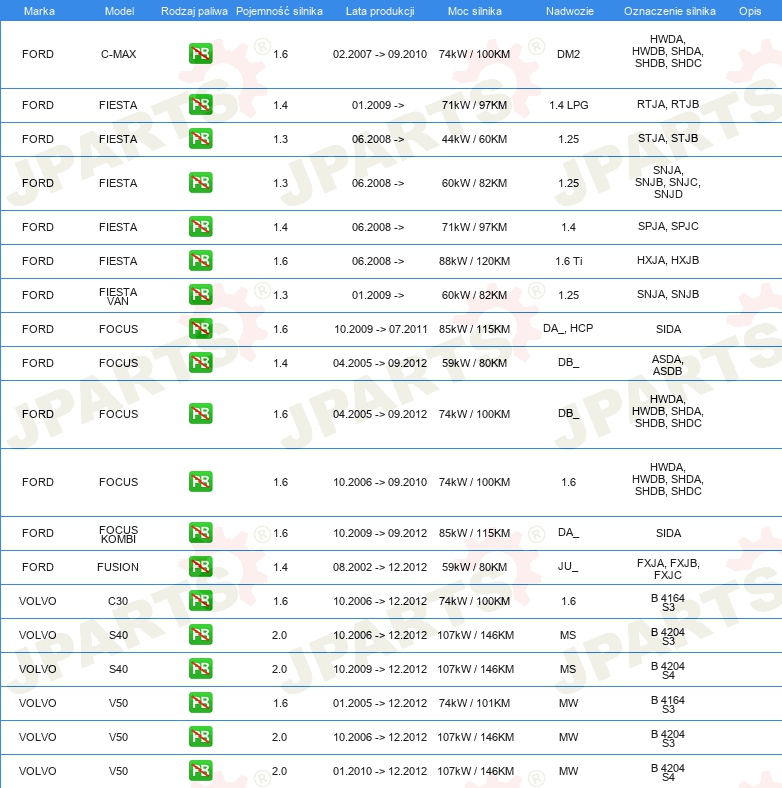Select the 71kW / 97KM cell in the RTJA row

tap(474, 105)
